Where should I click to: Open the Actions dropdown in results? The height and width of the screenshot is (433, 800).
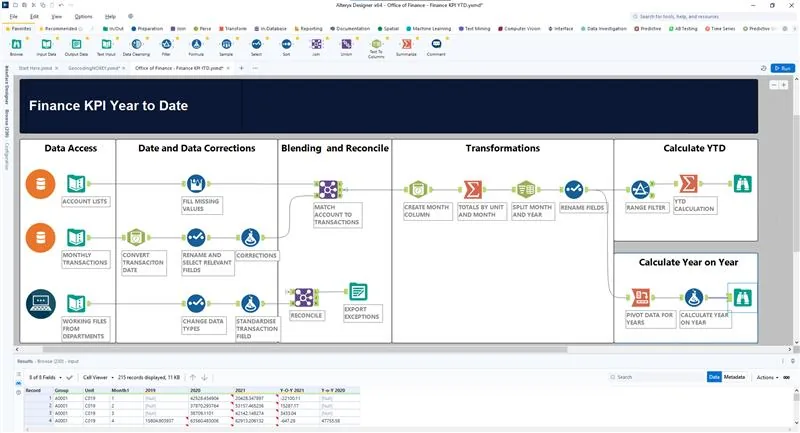[x=767, y=377]
